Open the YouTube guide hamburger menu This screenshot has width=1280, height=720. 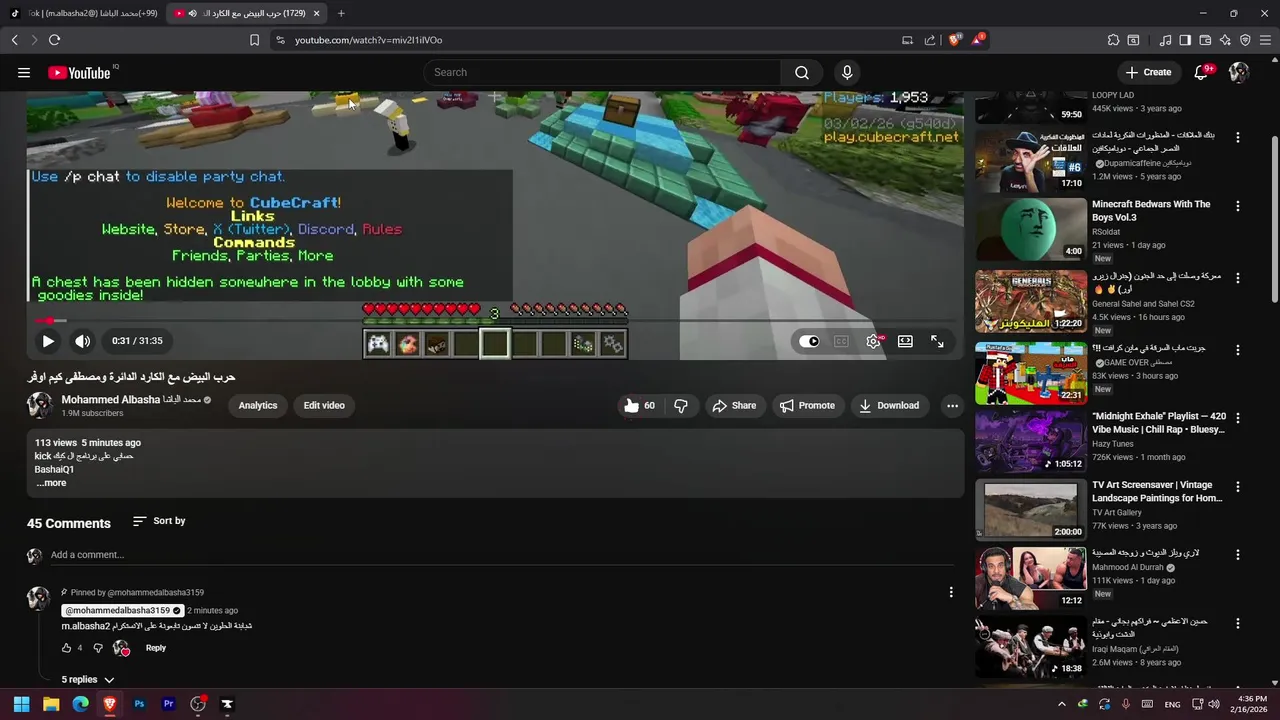tap(24, 72)
